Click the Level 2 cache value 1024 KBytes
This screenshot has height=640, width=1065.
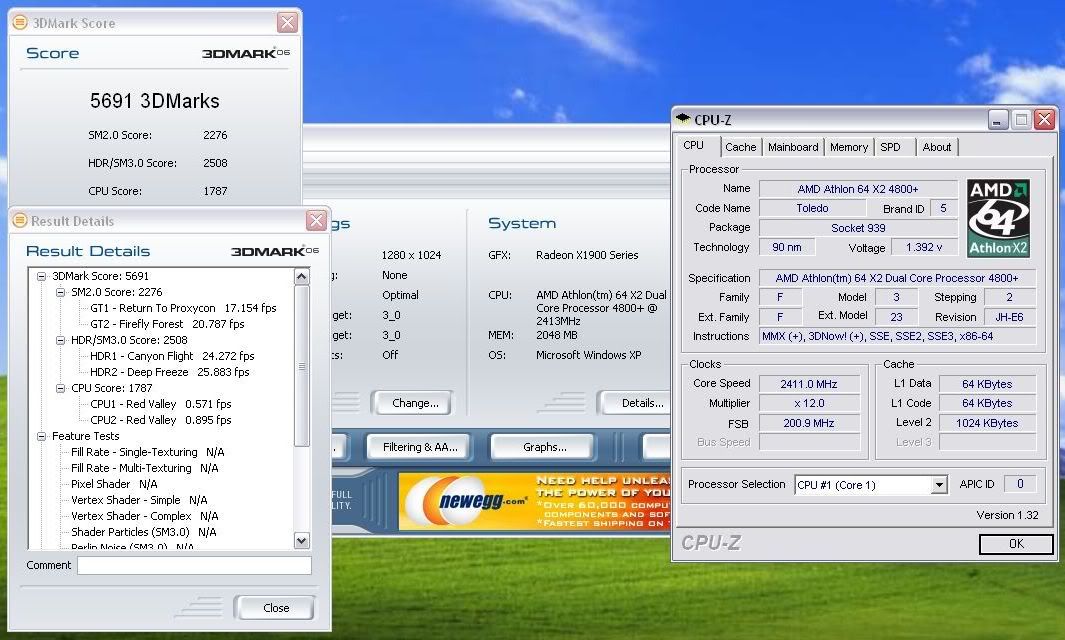click(x=987, y=423)
